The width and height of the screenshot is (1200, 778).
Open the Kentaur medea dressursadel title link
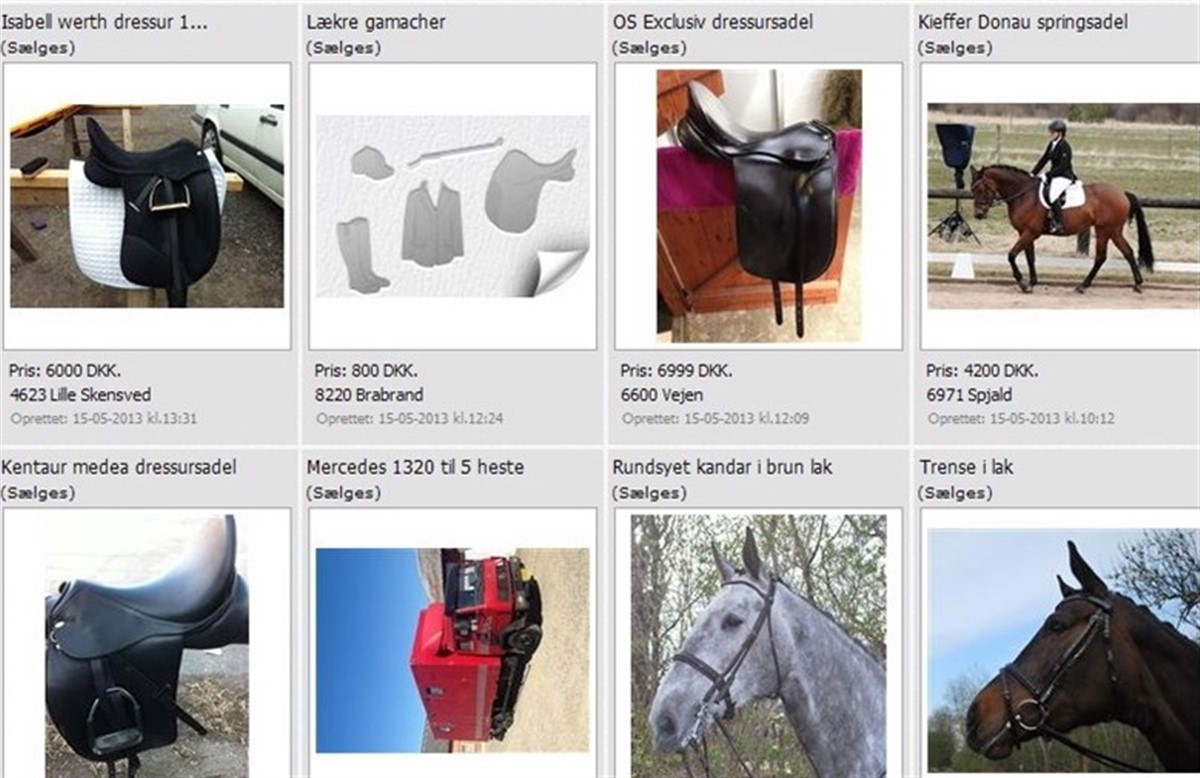point(119,467)
